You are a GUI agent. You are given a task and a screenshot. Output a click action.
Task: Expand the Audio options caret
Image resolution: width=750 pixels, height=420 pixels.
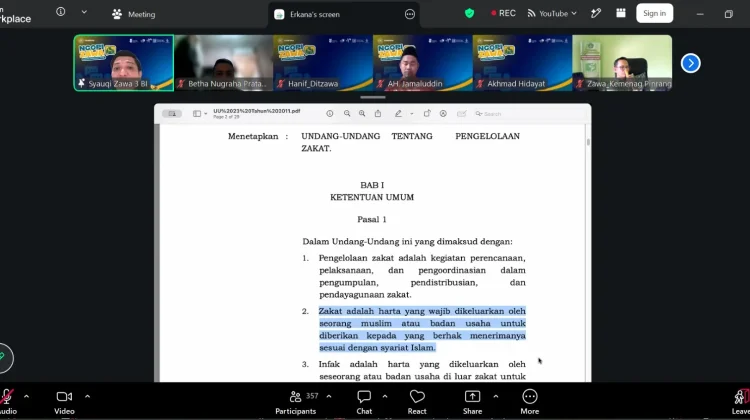pos(26,397)
